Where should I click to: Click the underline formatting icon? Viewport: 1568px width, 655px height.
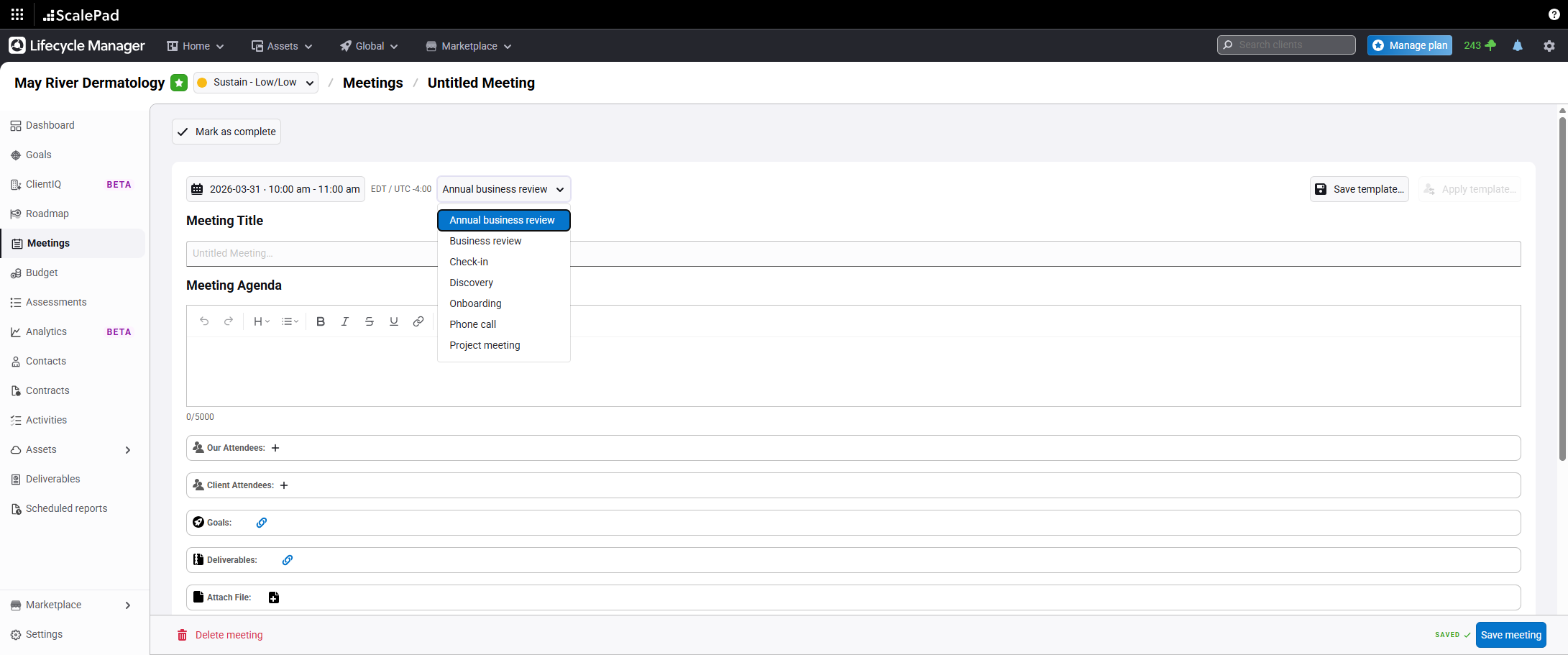point(394,321)
